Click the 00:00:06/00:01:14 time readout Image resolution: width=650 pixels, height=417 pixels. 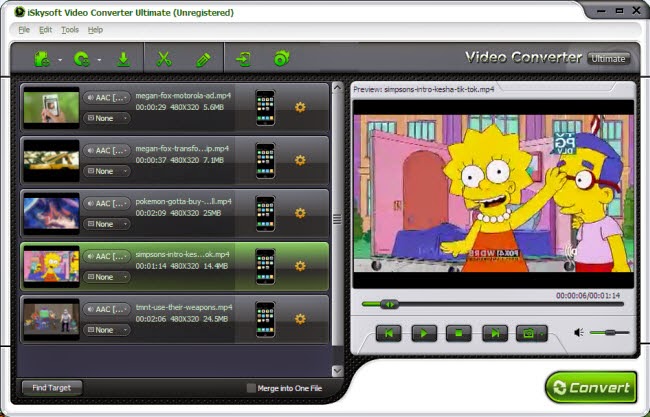(588, 296)
